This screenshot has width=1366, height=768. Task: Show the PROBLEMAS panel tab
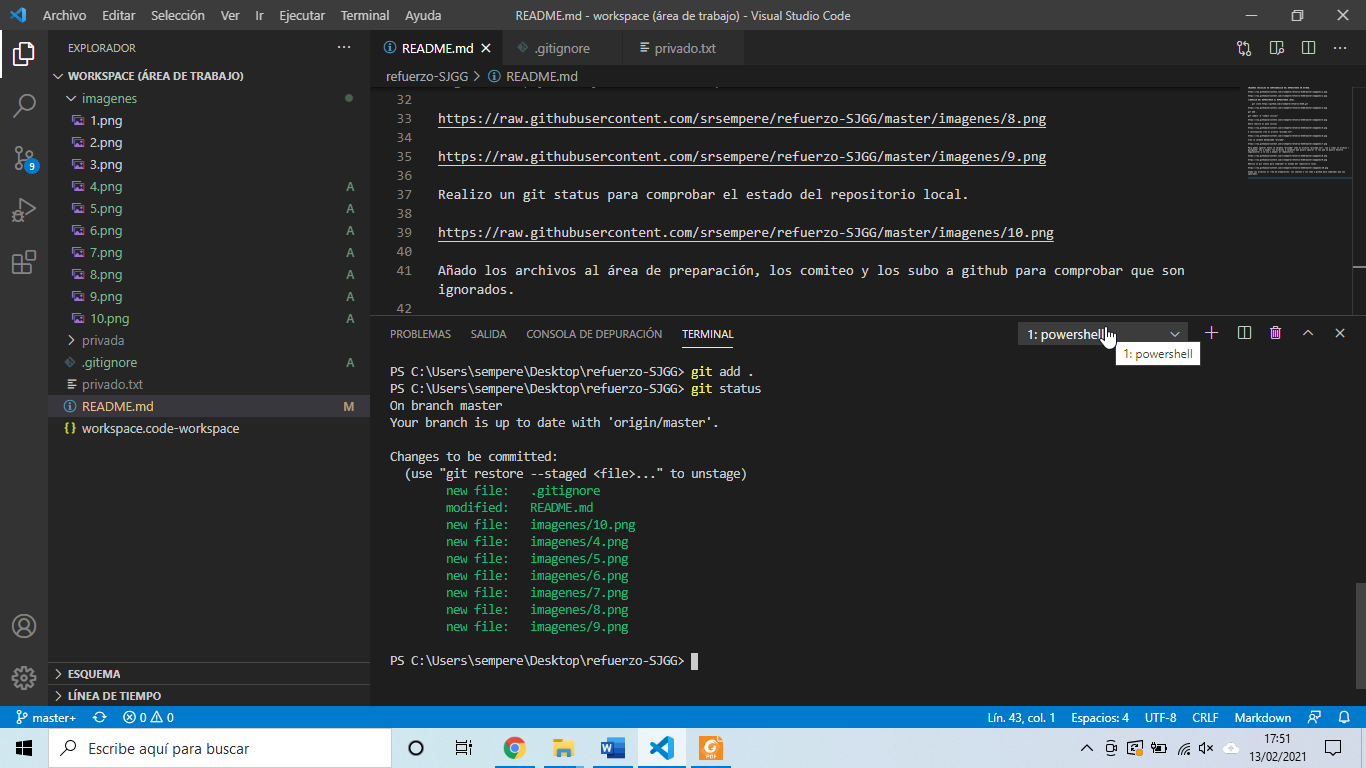(x=420, y=334)
